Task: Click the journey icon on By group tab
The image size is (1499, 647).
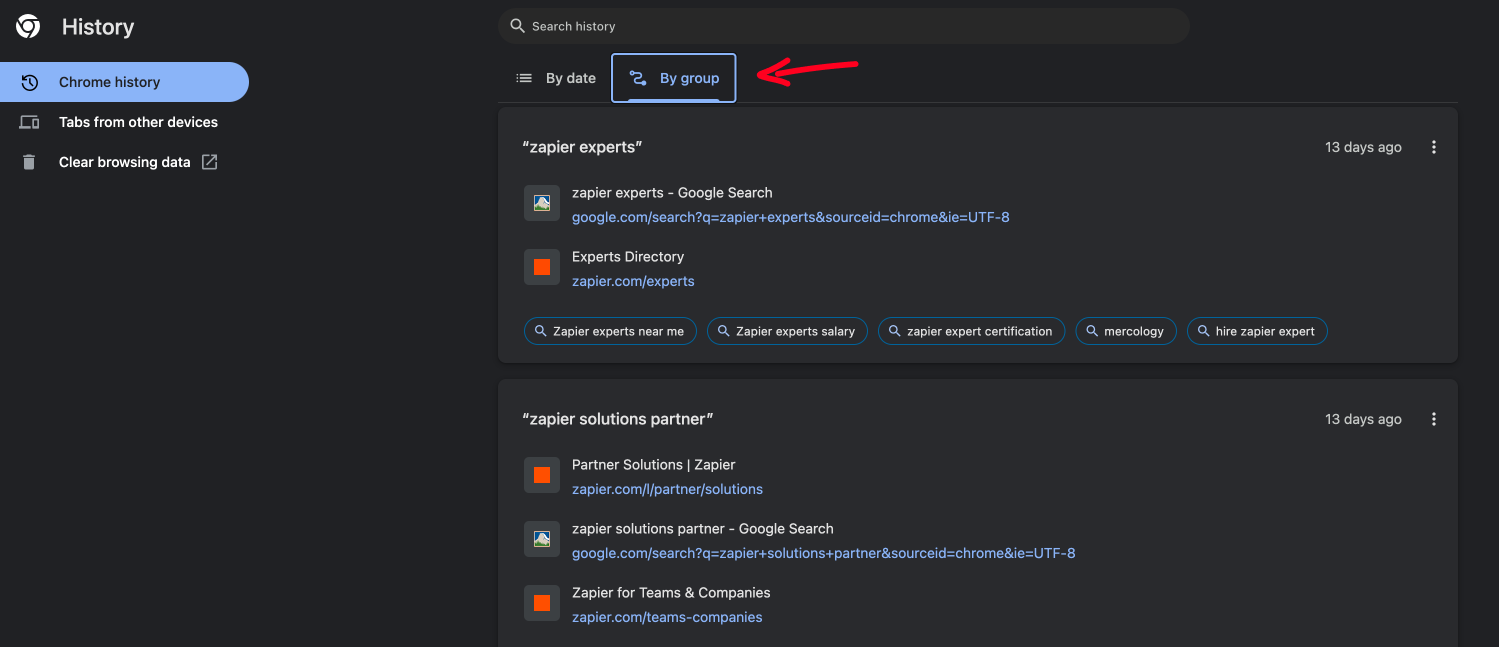Action: pyautogui.click(x=638, y=78)
